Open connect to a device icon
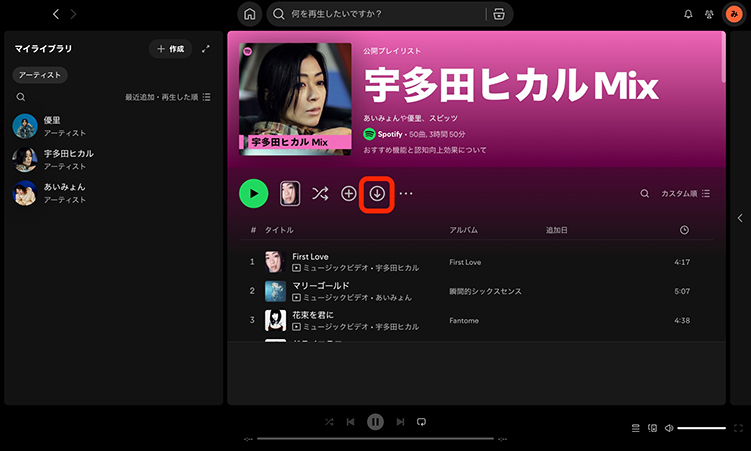Image resolution: width=751 pixels, height=451 pixels. pos(652,428)
